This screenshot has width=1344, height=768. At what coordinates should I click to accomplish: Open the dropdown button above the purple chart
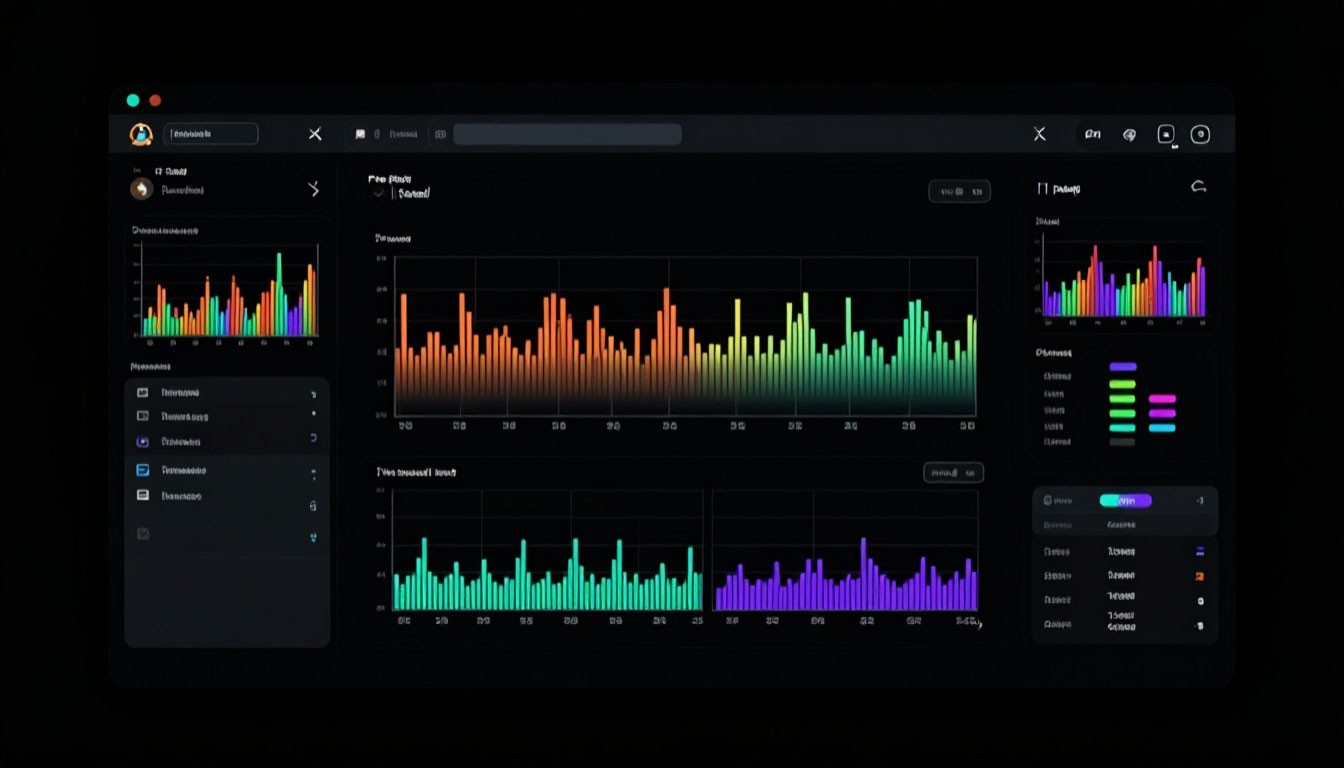click(x=953, y=473)
